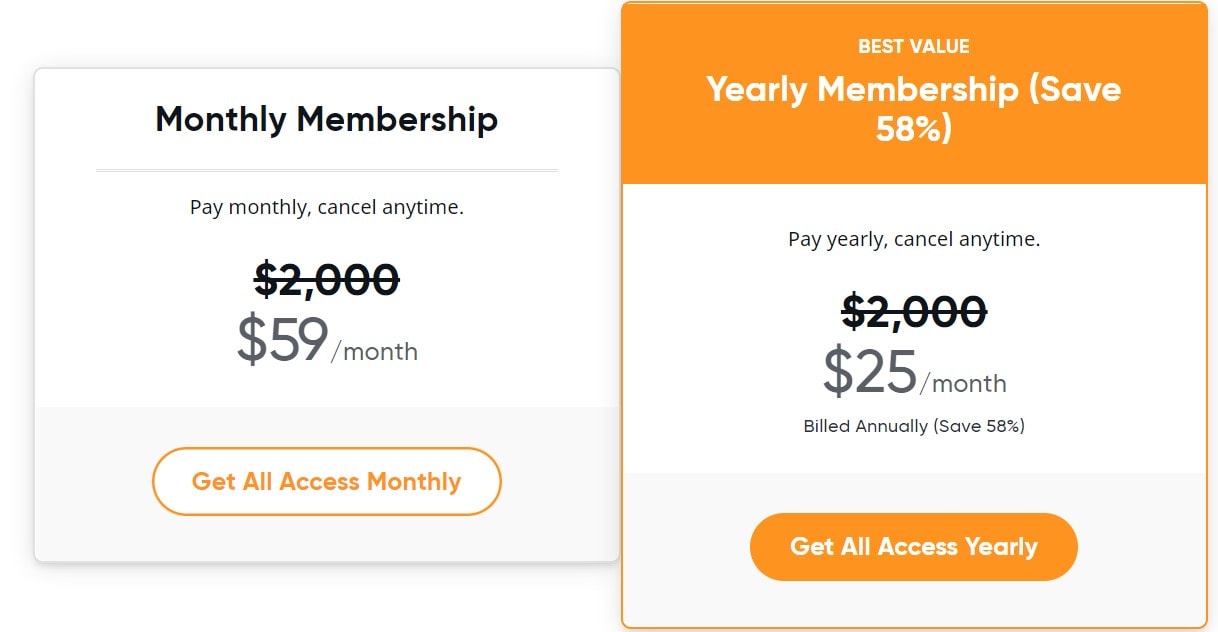Click the word 'Membership' in the monthly heading
This screenshot has height=632, width=1218.
(x=397, y=120)
